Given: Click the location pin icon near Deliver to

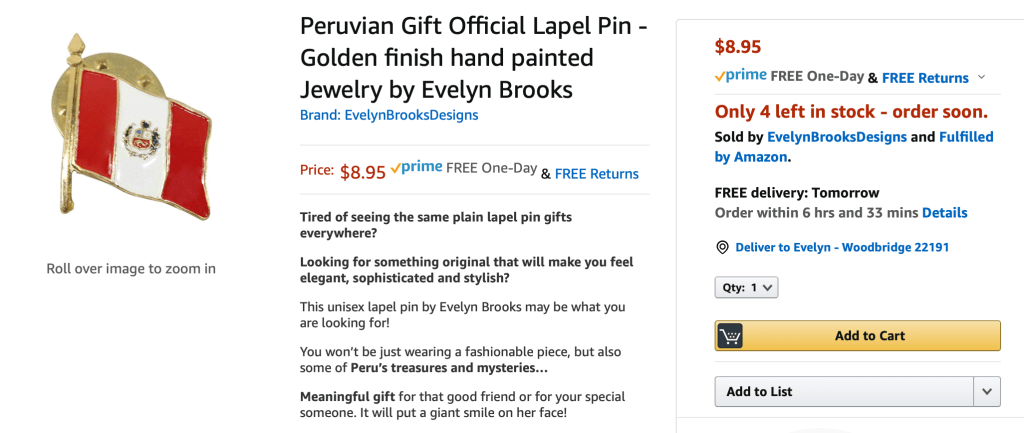Looking at the screenshot, I should coord(722,247).
